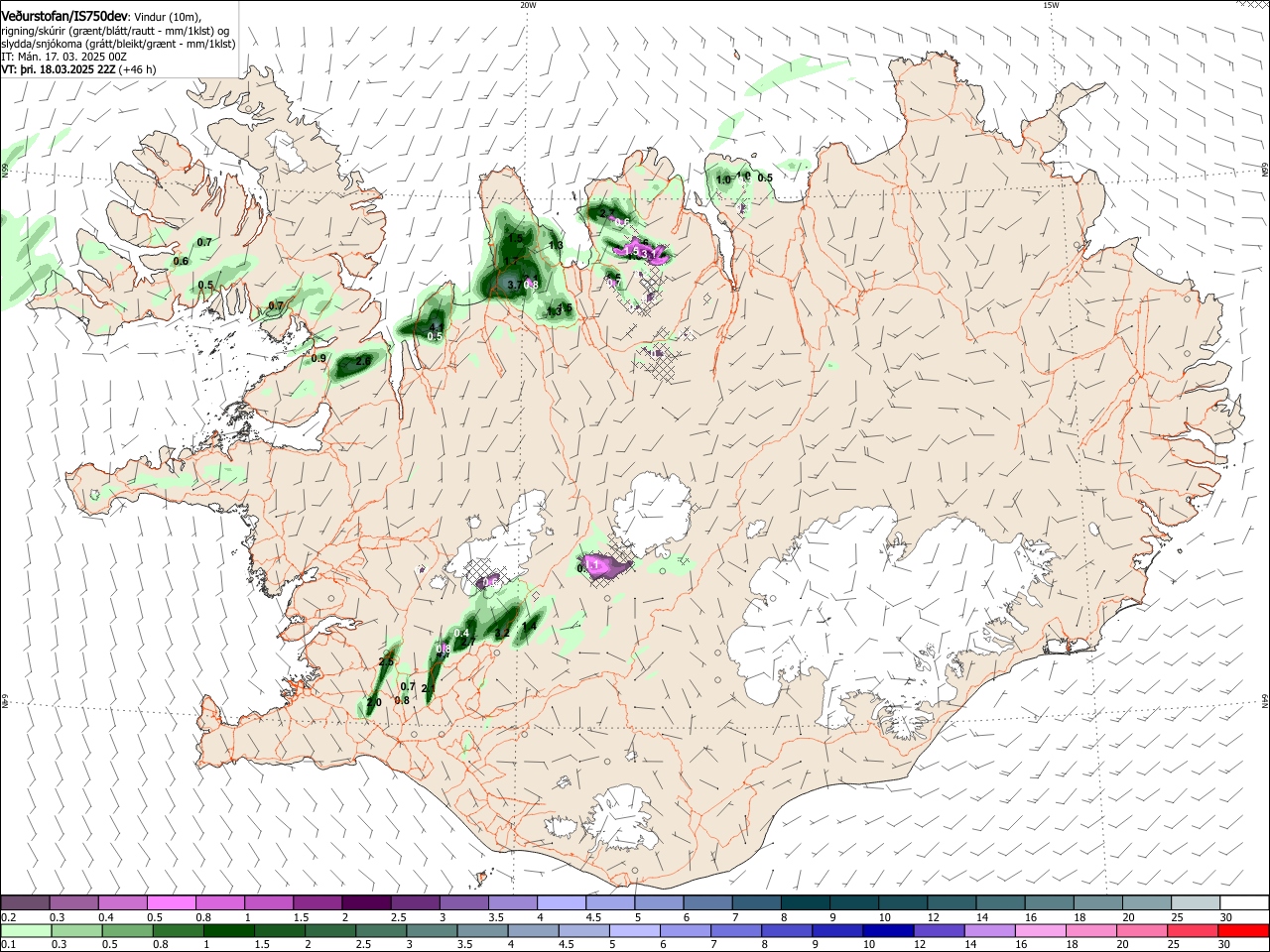
Task: Click the bottom-row swatch between 25 and 30
Action: tap(1193, 930)
